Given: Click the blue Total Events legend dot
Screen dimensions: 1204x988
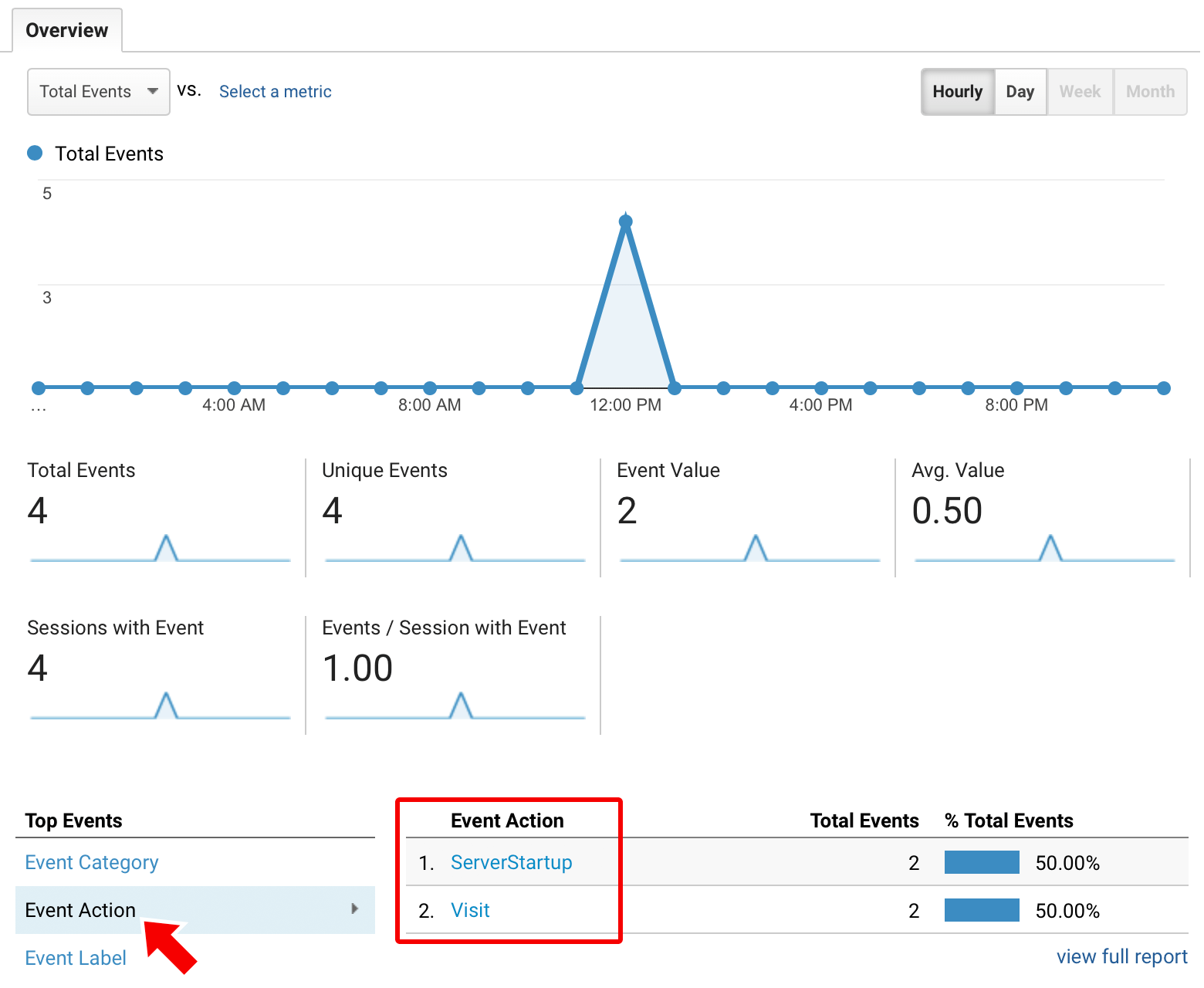Looking at the screenshot, I should coord(35,154).
